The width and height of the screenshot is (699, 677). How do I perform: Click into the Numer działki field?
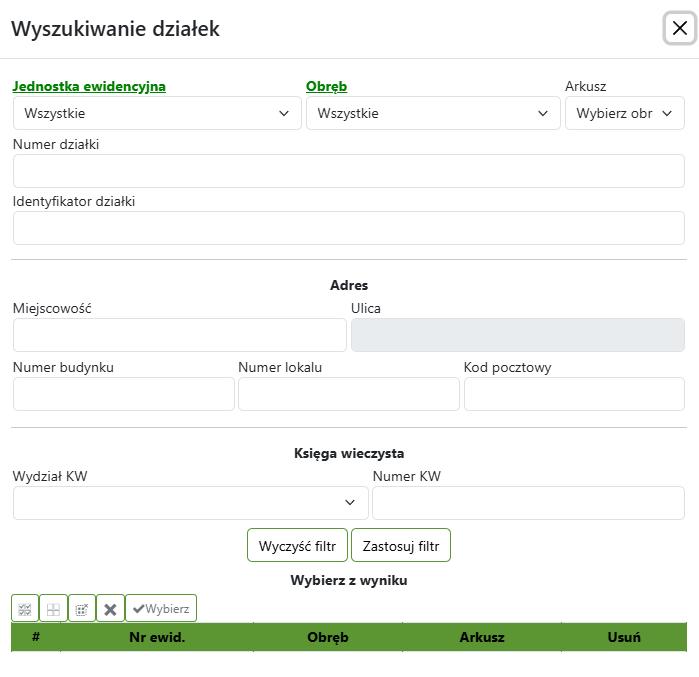348,171
